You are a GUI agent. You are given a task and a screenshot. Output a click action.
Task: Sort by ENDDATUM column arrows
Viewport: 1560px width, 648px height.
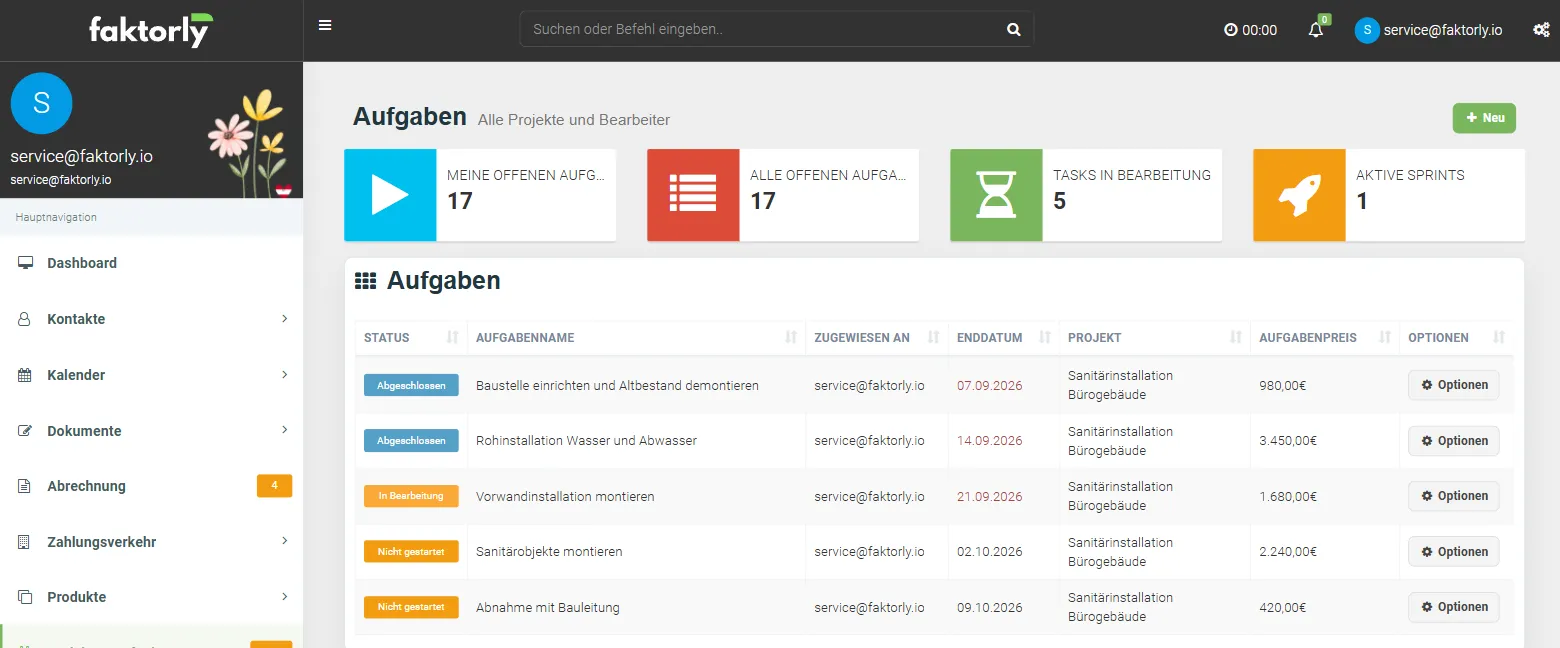1045,338
